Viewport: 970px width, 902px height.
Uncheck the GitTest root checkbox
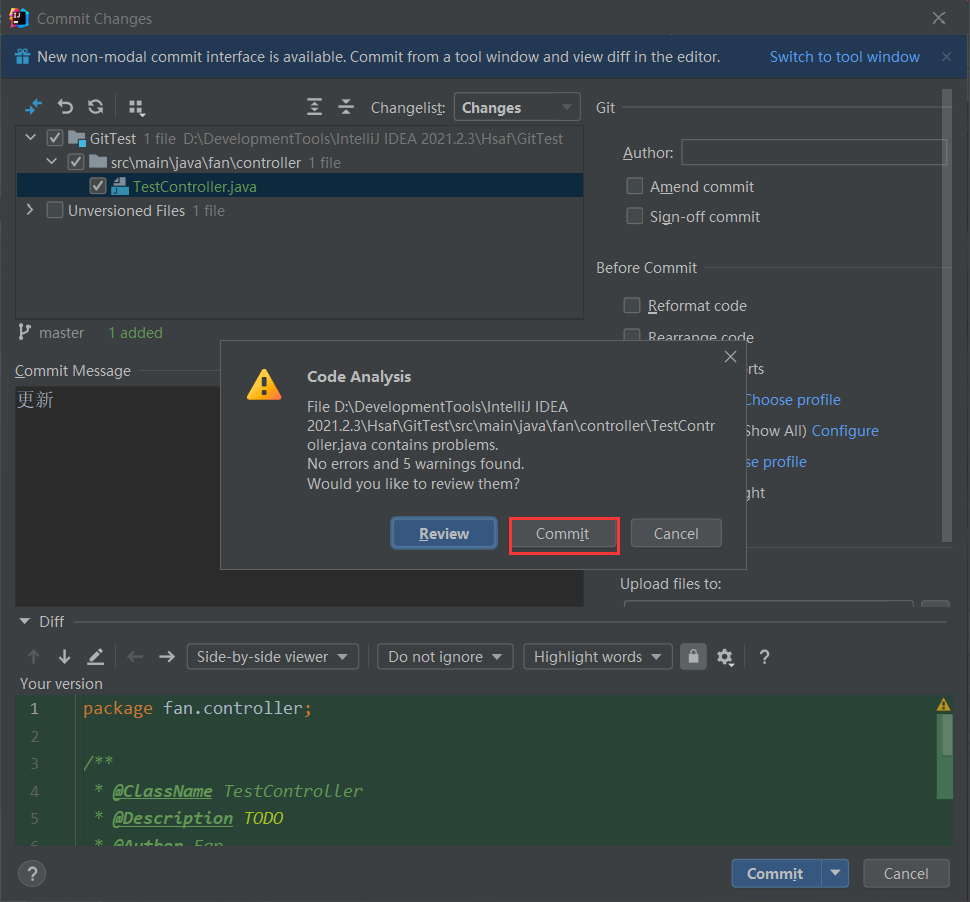tap(54, 138)
